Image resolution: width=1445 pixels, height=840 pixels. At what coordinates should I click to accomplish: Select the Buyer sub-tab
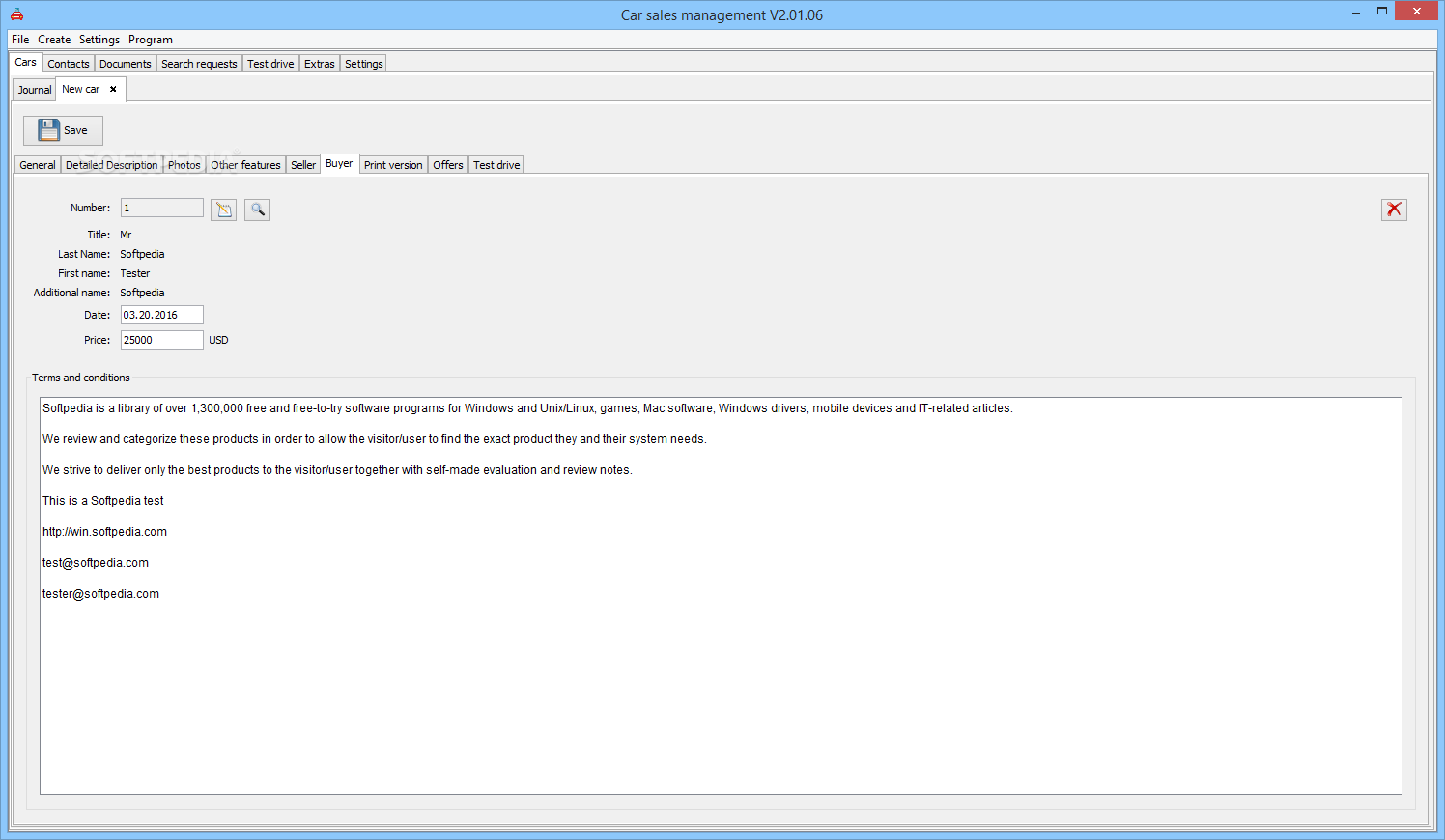[x=339, y=163]
